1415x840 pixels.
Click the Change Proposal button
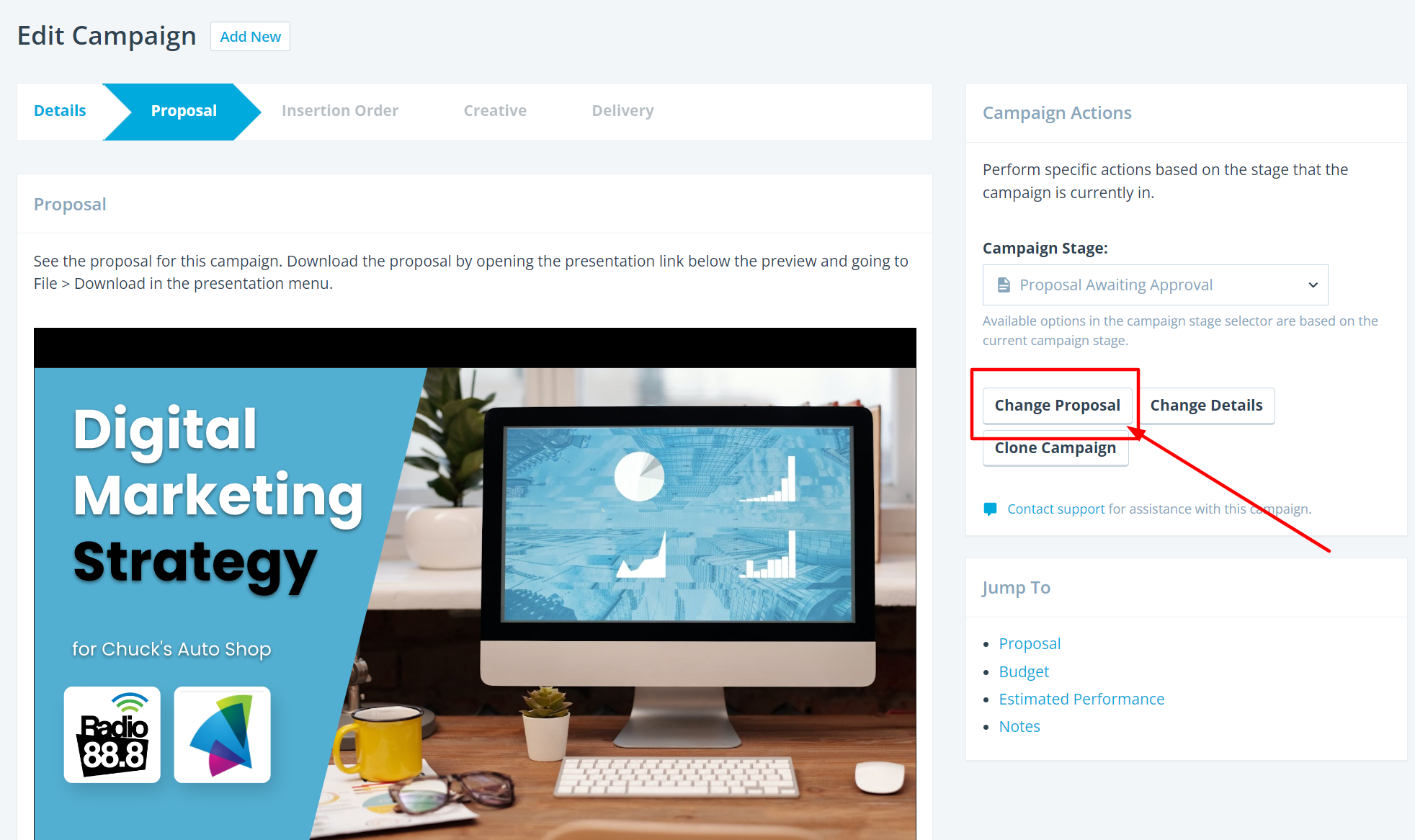(x=1057, y=406)
